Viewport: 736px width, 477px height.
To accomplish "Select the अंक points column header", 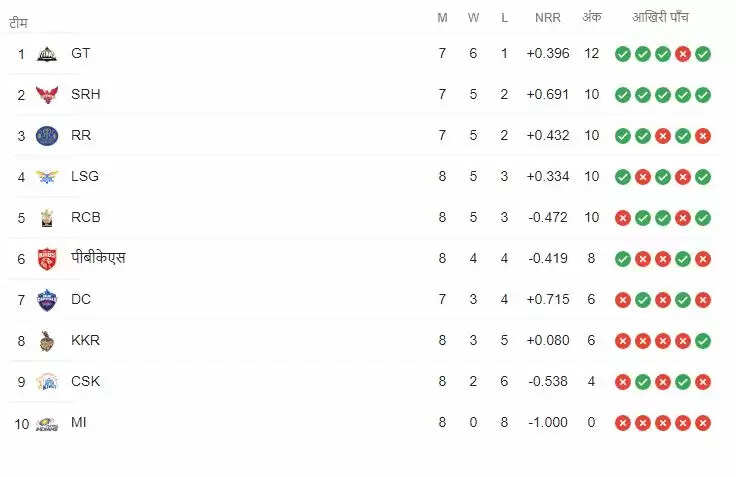I will pos(591,18).
